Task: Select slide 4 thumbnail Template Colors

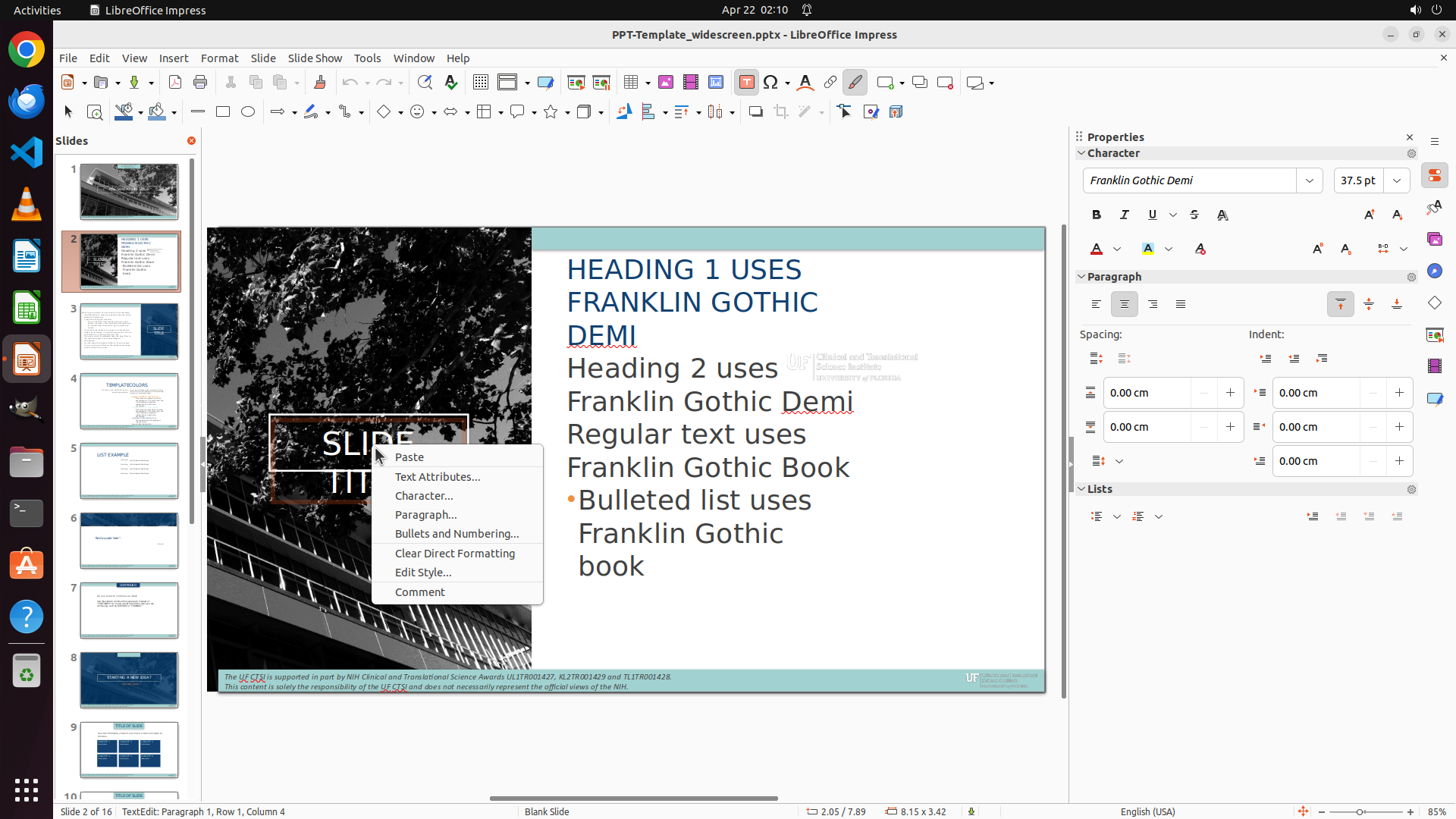Action: point(129,401)
